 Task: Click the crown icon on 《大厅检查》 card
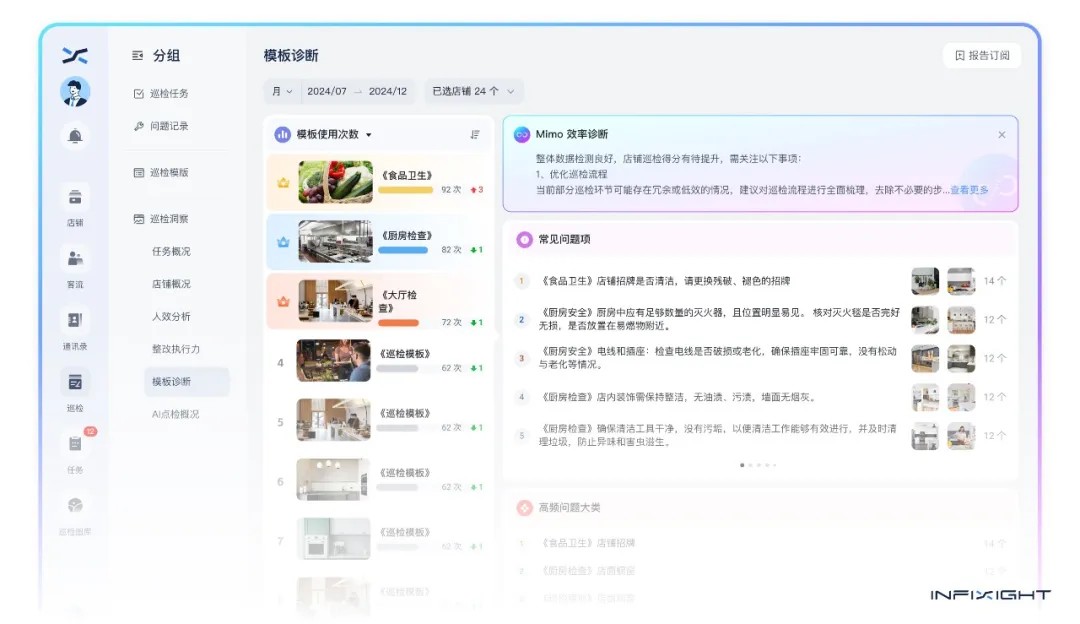pos(283,302)
